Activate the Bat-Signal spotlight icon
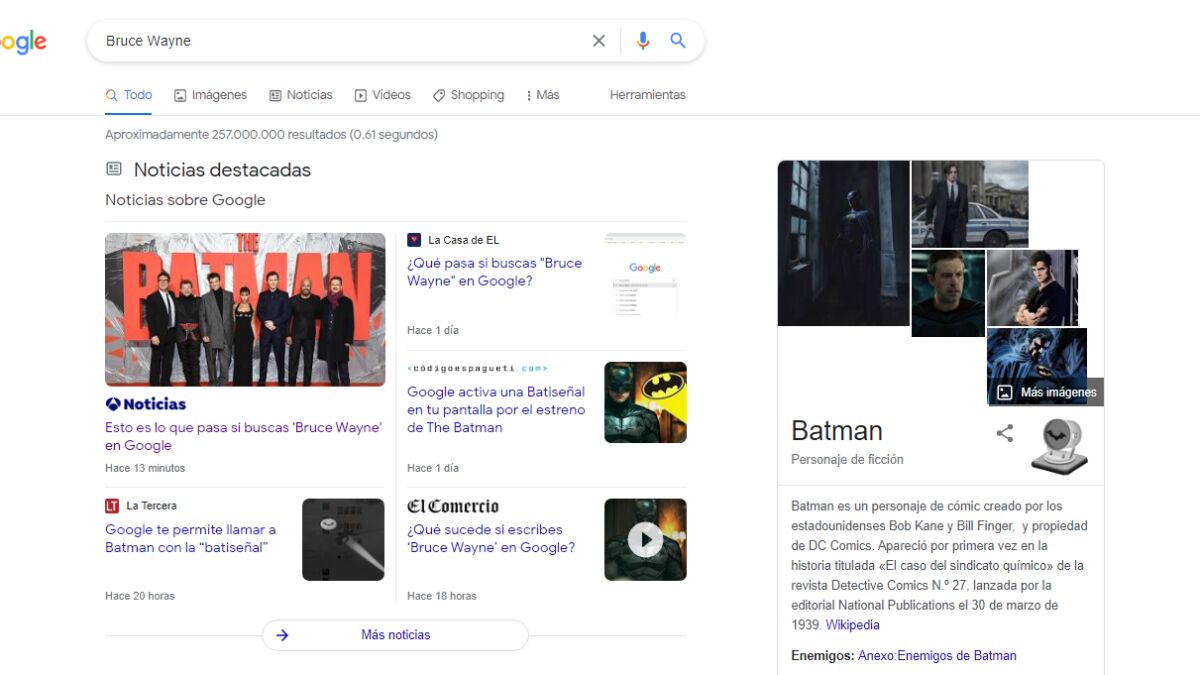Screen dimensions: 1200x675 pos(1059,446)
